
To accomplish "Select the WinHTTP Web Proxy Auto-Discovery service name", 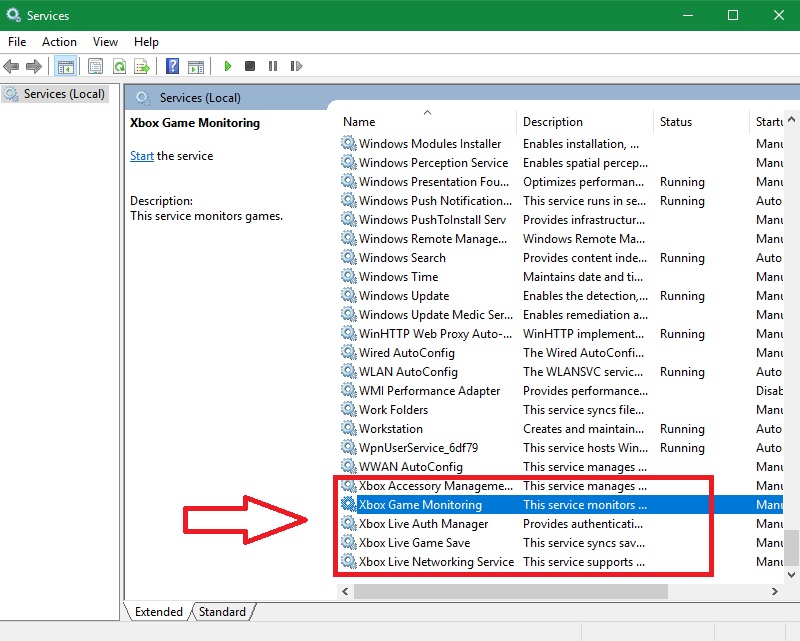I will [436, 334].
